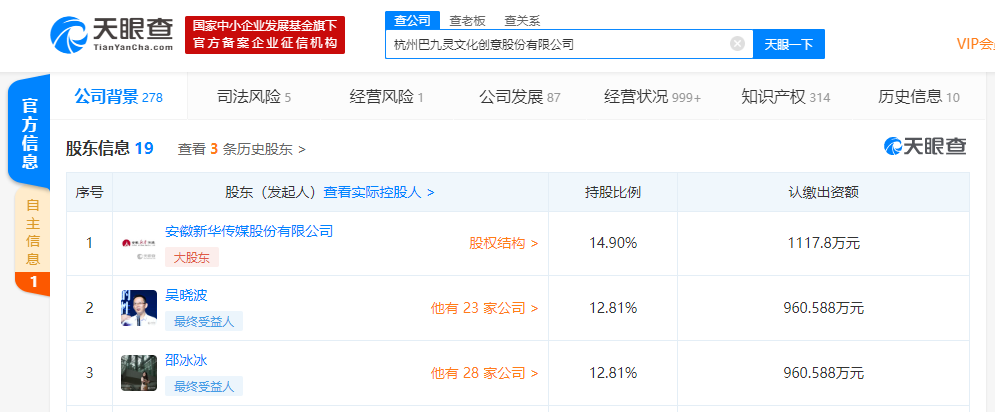Click 查看实际控股人 link in table header
This screenshot has width=995, height=412.
point(378,192)
